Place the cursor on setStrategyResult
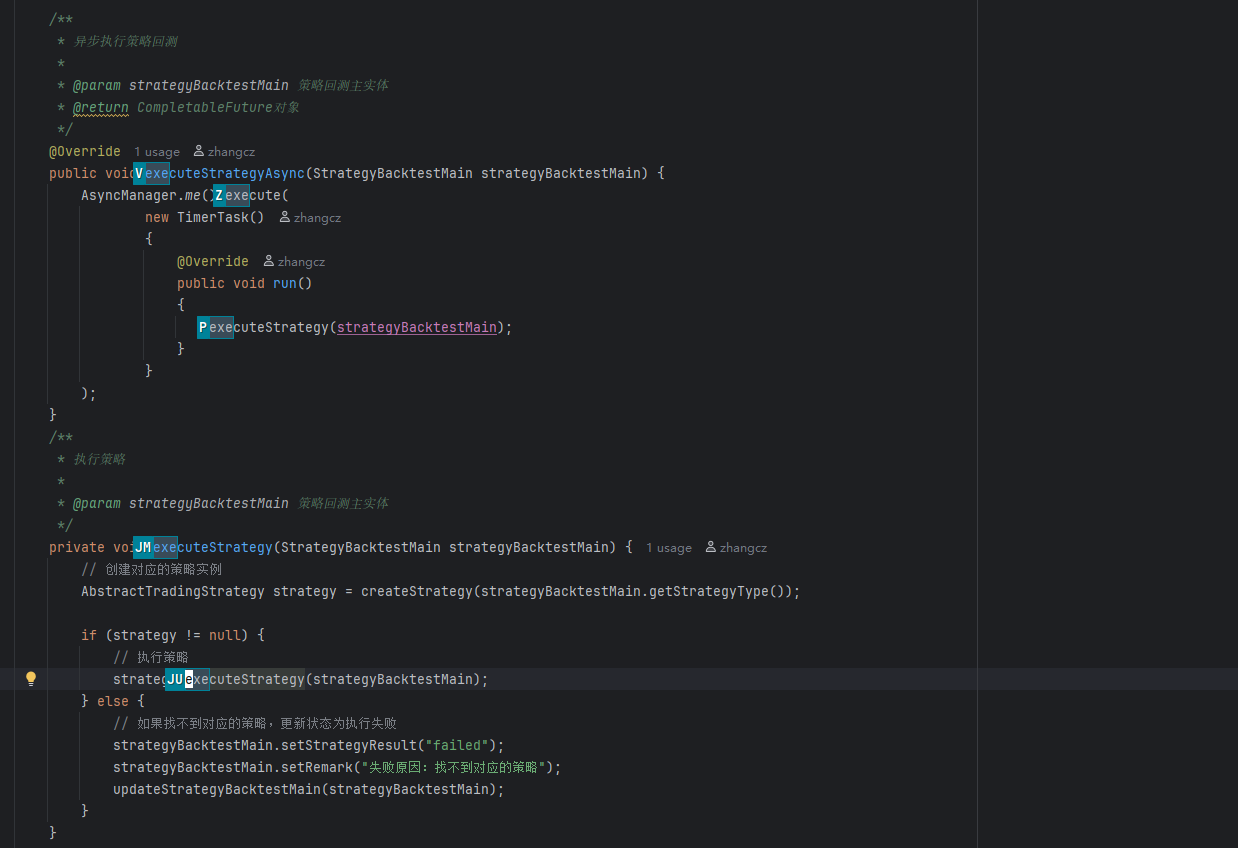 (x=349, y=745)
